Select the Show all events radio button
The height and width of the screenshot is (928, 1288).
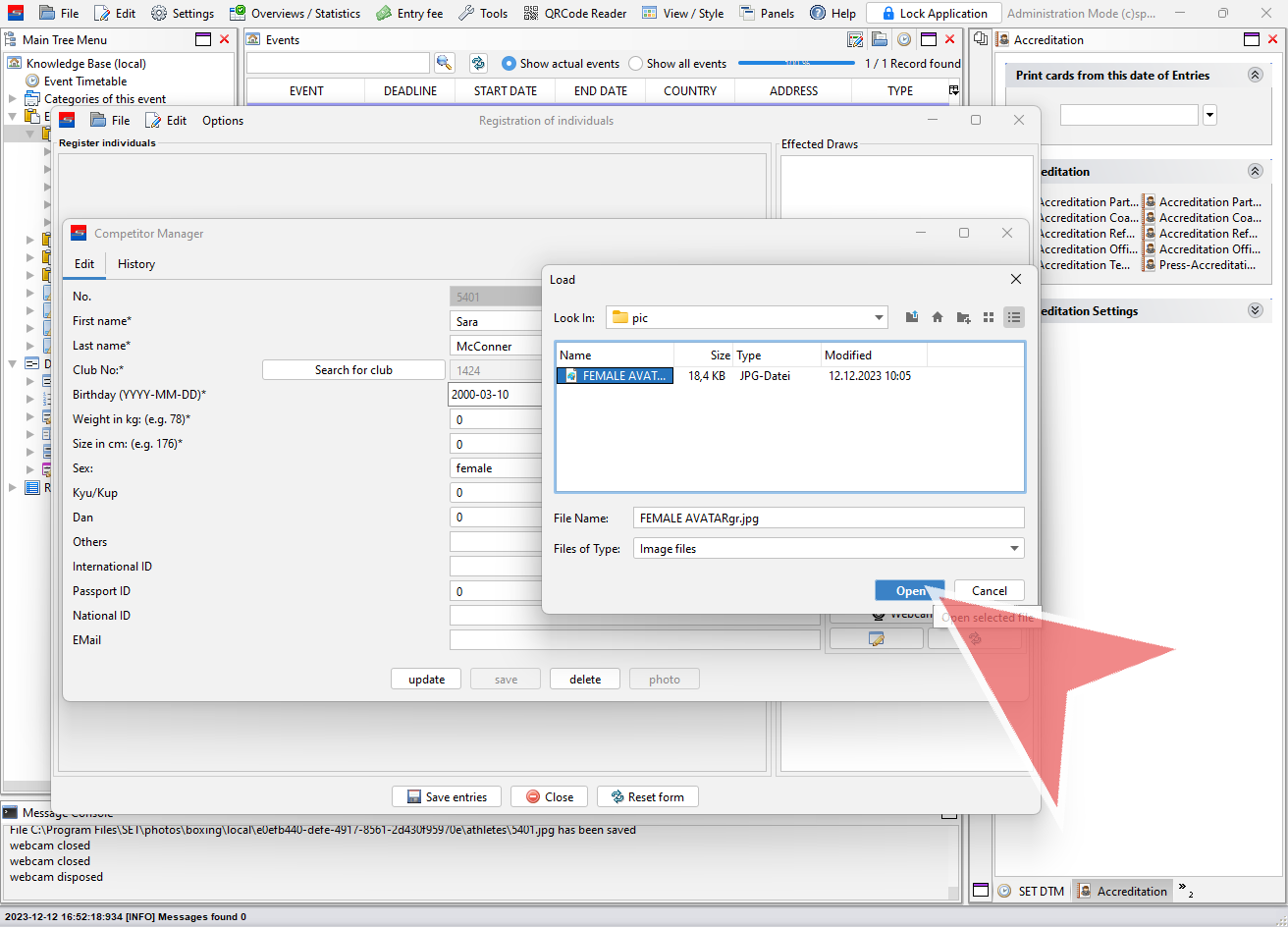(x=636, y=64)
